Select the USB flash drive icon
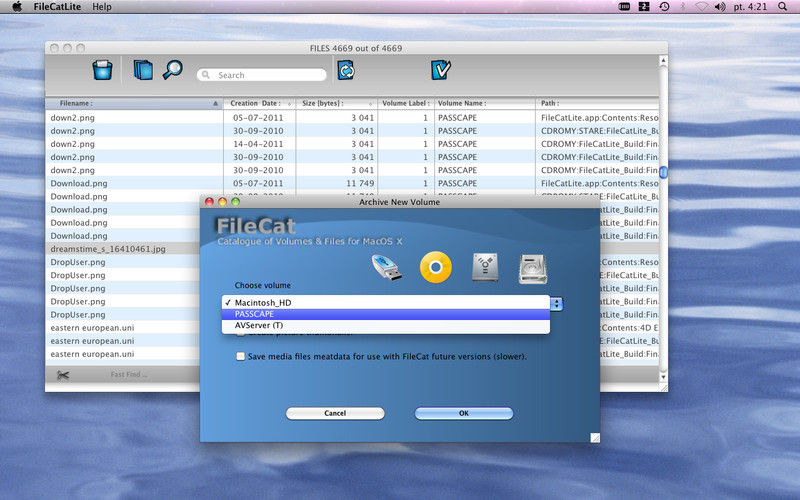This screenshot has height=500, width=800. [386, 267]
